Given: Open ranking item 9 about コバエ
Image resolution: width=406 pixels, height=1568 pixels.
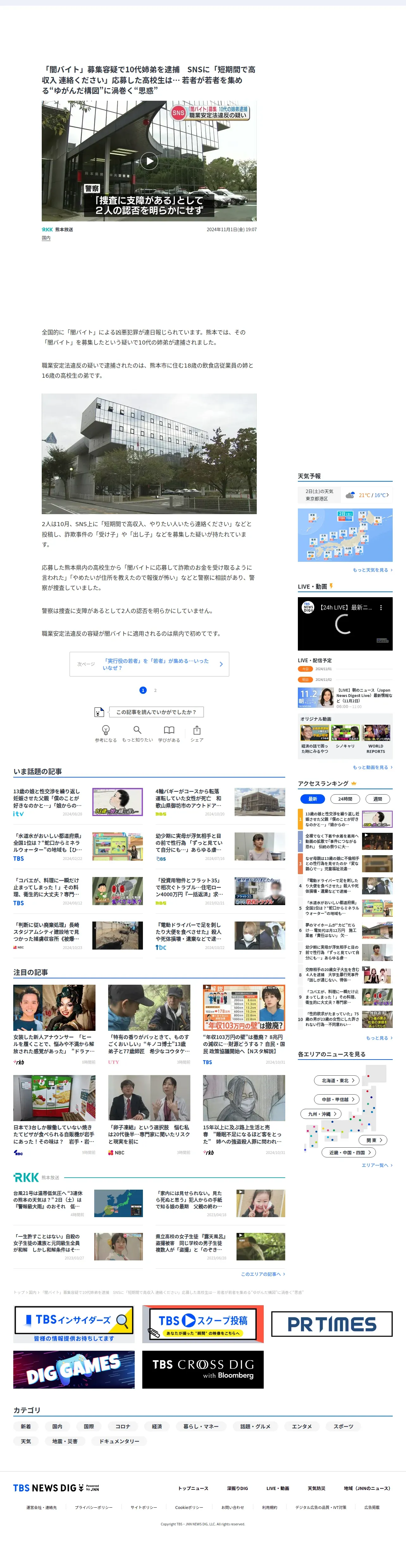Looking at the screenshot, I should click(x=345, y=997).
